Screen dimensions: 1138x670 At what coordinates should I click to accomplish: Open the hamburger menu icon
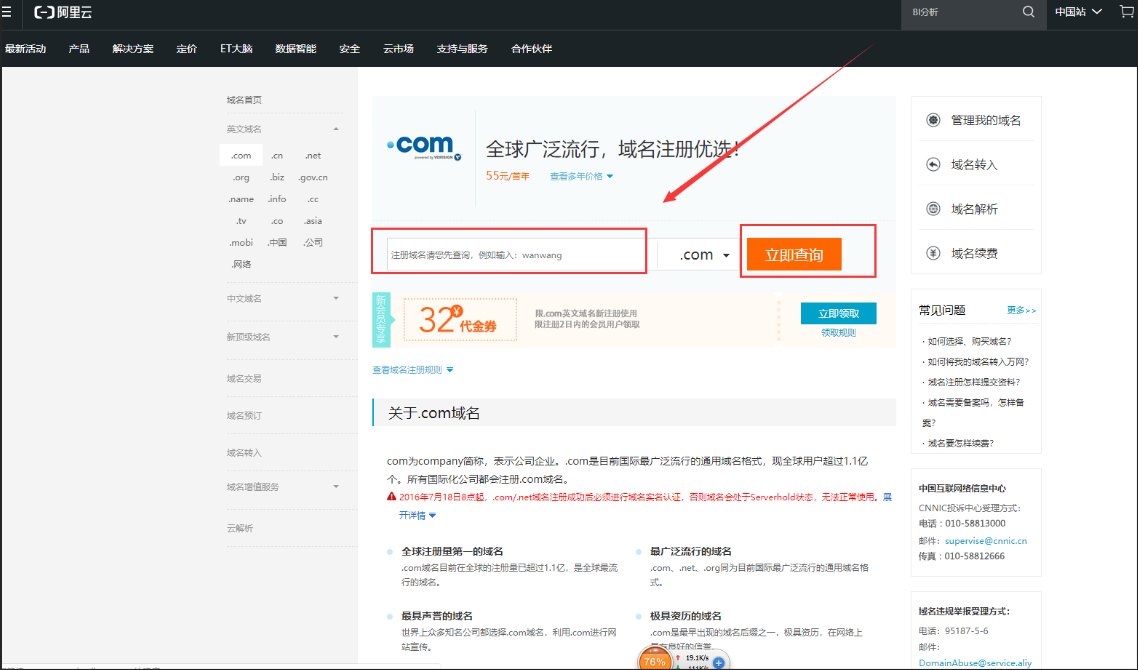(x=6, y=12)
